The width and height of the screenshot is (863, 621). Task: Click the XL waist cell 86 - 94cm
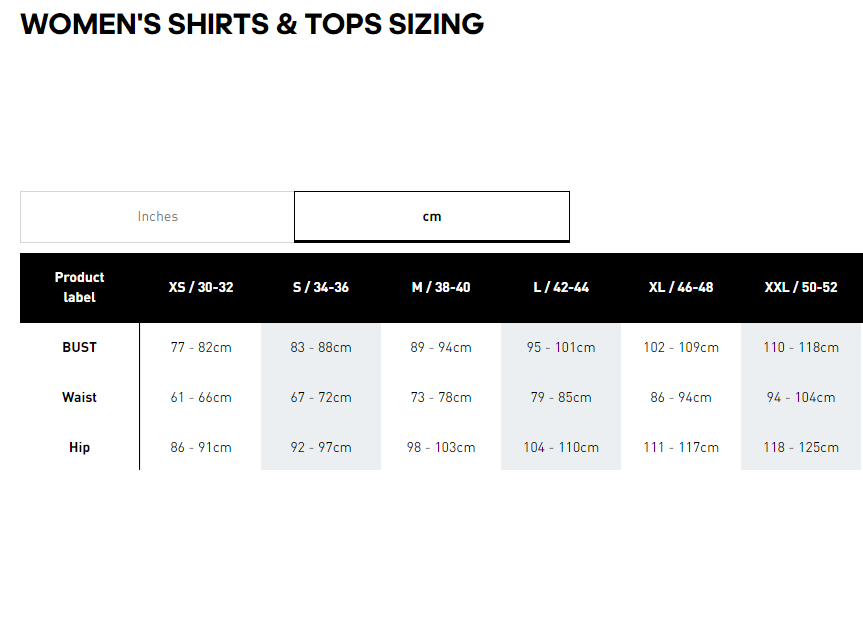[681, 398]
